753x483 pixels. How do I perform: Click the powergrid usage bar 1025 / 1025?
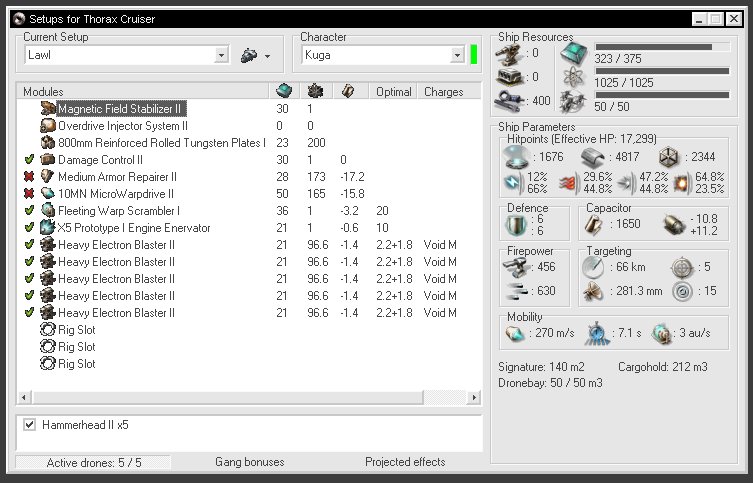662,71
